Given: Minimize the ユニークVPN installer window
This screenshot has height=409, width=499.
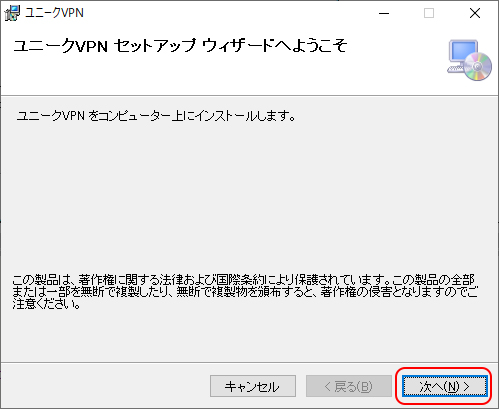Looking at the screenshot, I should 384,13.
